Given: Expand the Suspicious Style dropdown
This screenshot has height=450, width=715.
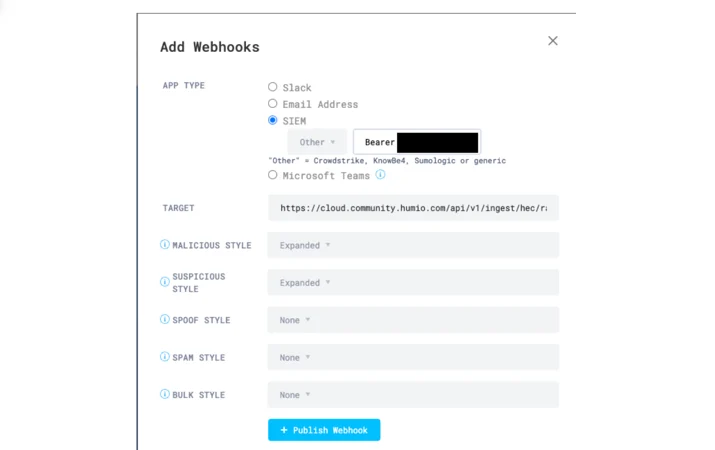Looking at the screenshot, I should (x=413, y=283).
